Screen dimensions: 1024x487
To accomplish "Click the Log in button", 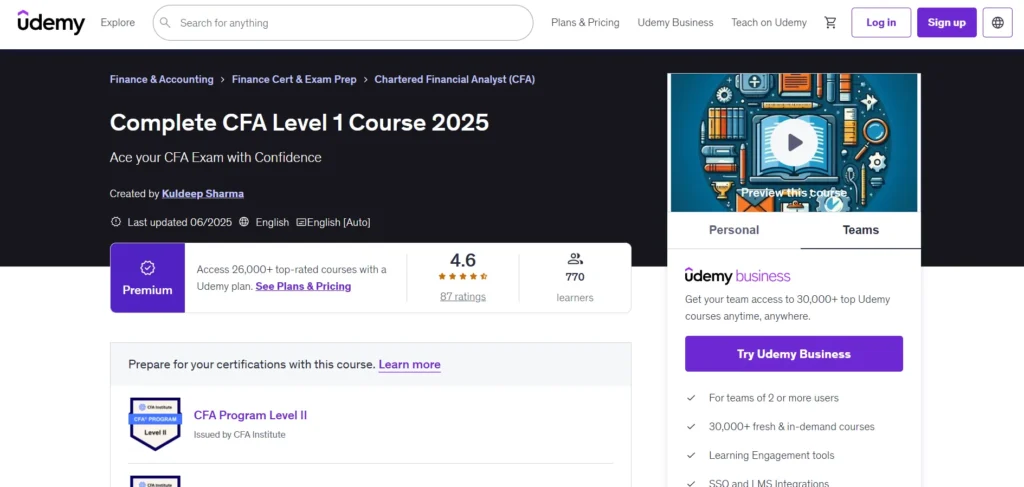I will [881, 23].
